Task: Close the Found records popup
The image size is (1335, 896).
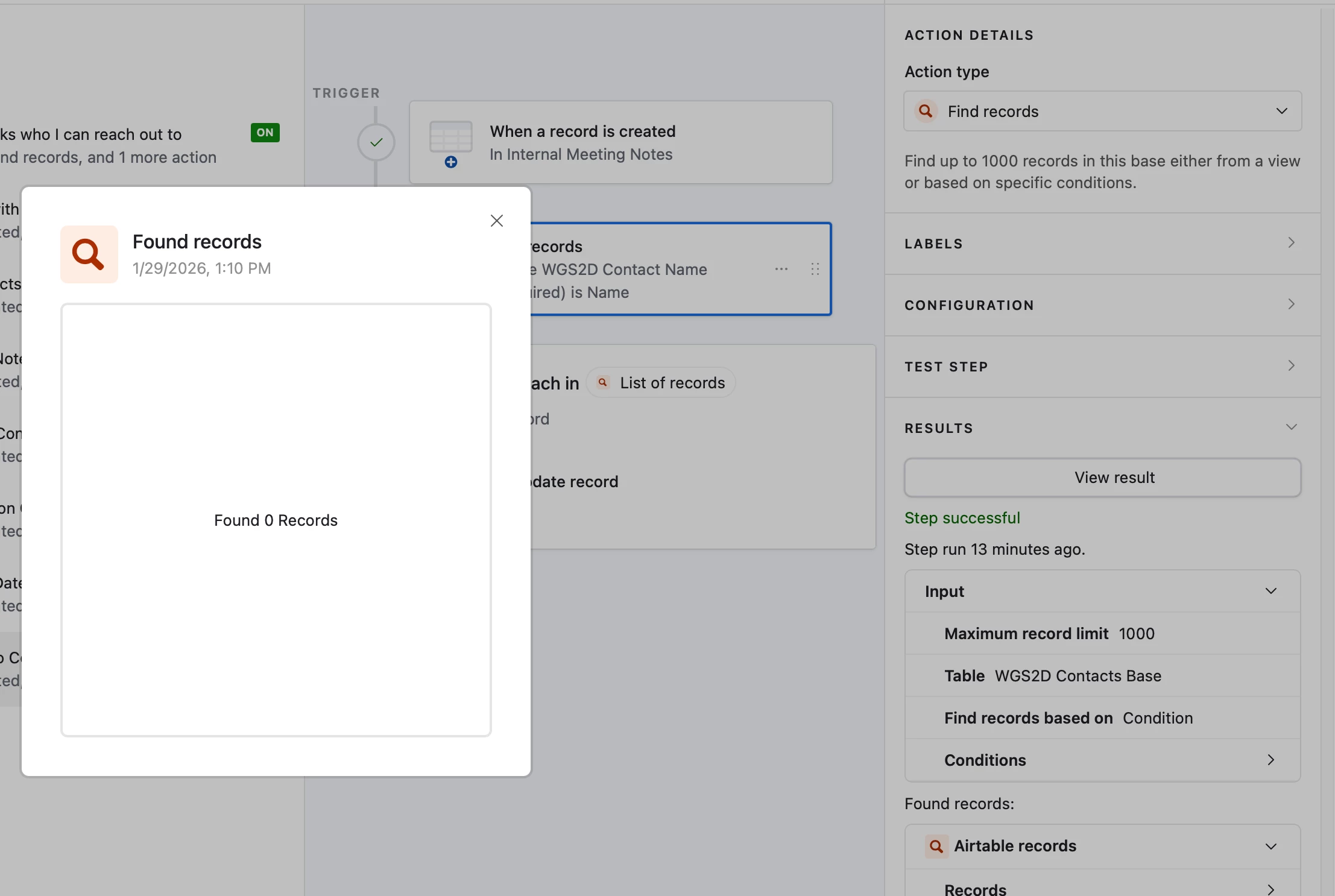Action: pyautogui.click(x=496, y=221)
